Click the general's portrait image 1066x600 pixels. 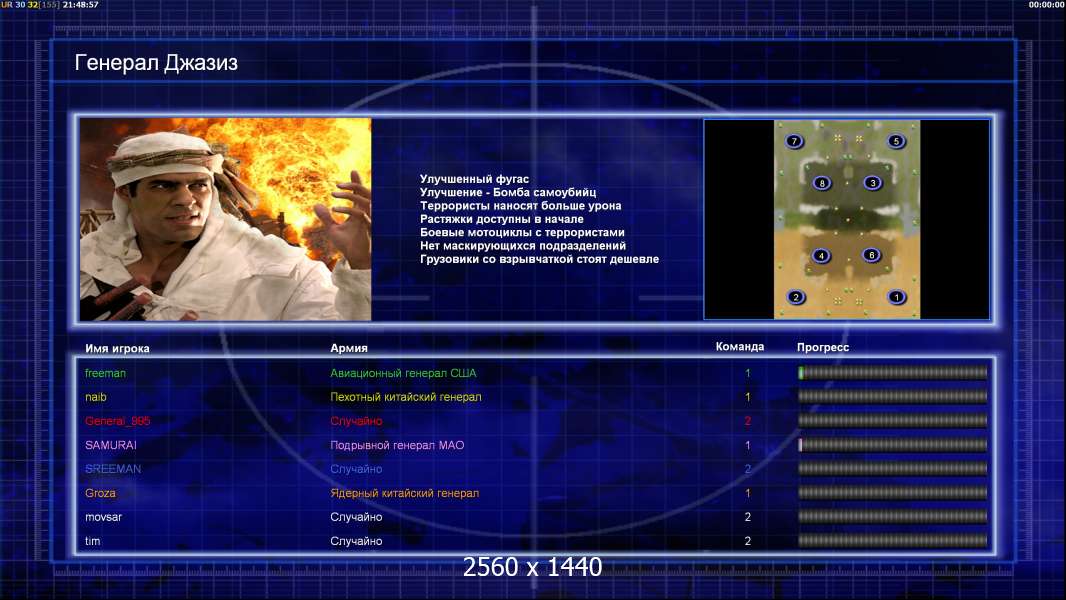226,219
